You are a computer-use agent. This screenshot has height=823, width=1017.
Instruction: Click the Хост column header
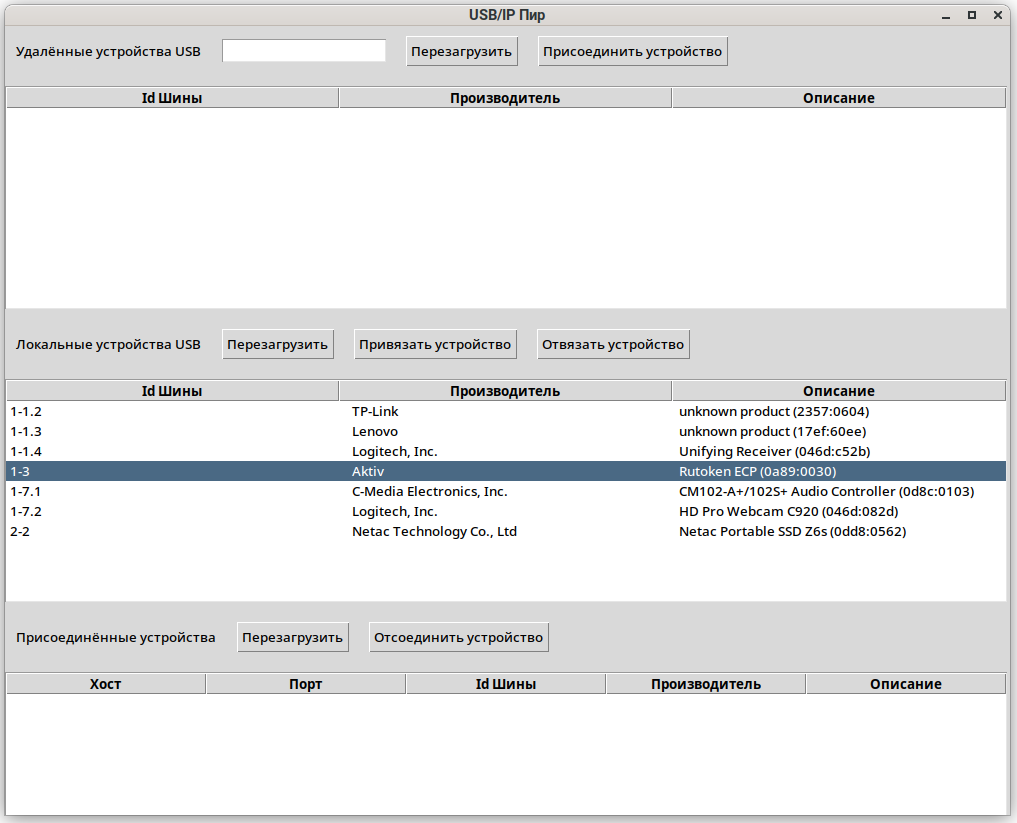105,684
